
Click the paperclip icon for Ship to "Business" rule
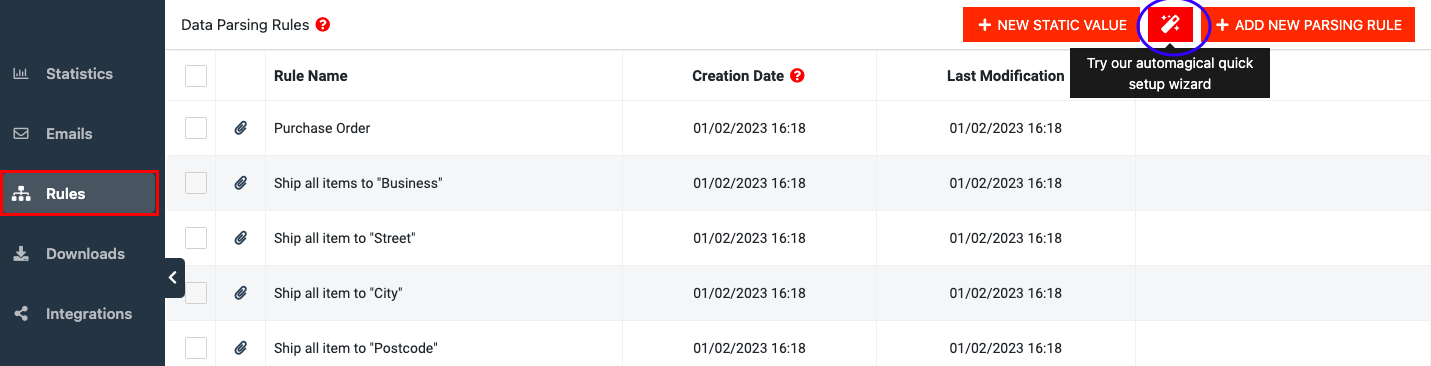240,183
